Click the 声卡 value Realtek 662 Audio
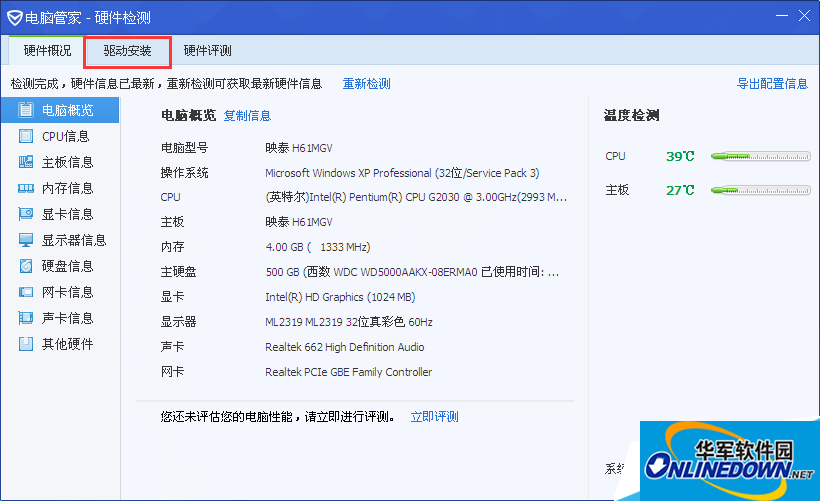The height and width of the screenshot is (501, 820). 345,347
